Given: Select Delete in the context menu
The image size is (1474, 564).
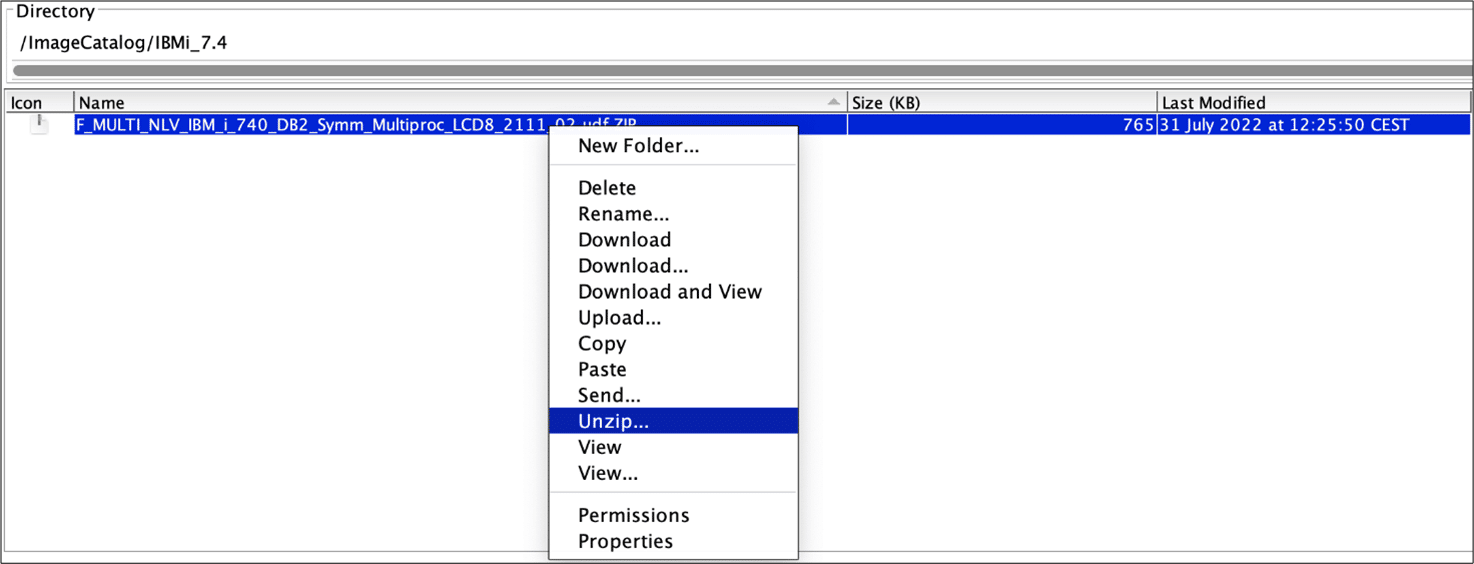Looking at the screenshot, I should coord(607,188).
